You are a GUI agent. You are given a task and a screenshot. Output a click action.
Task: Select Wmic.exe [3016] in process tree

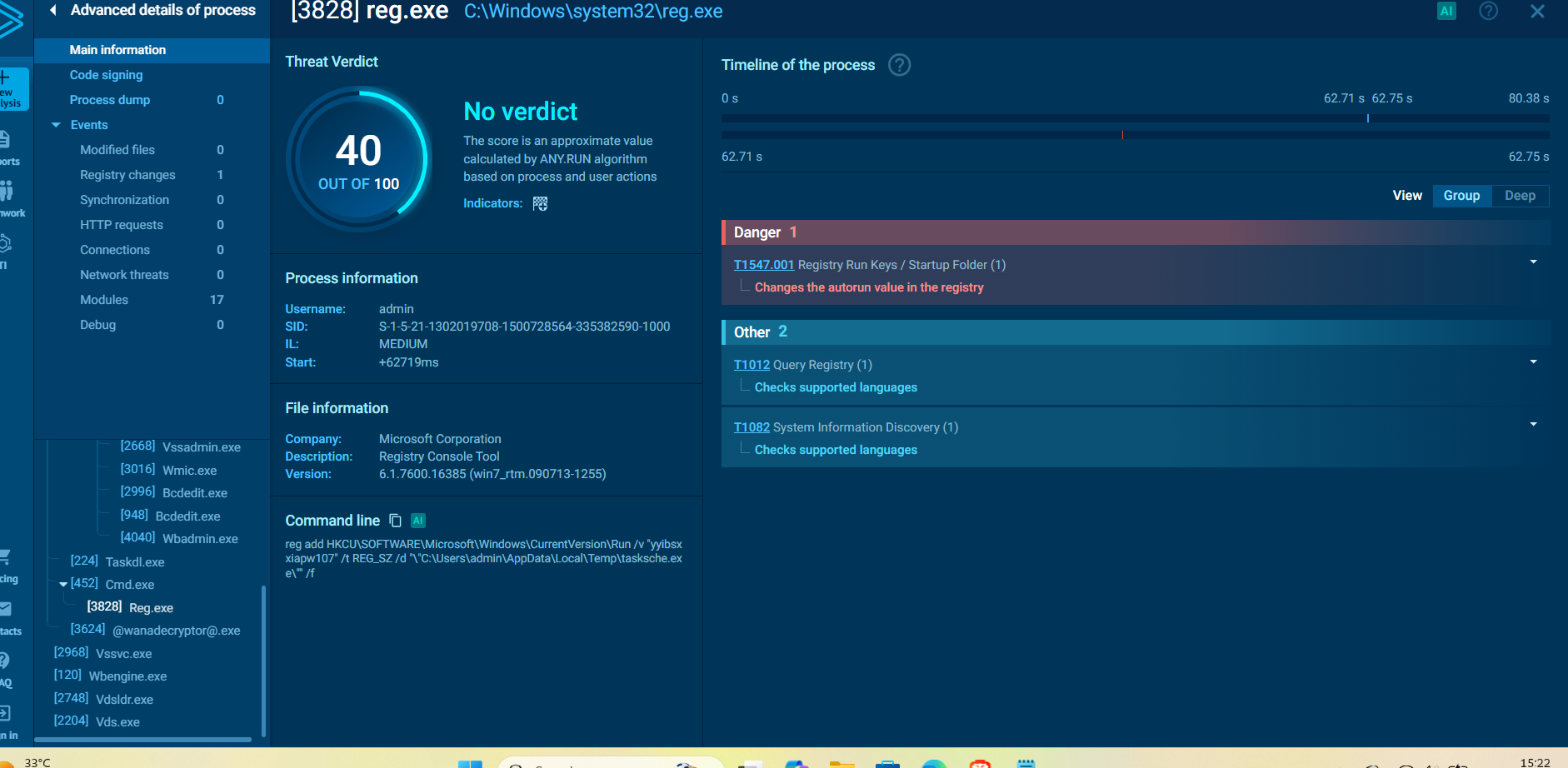[168, 470]
